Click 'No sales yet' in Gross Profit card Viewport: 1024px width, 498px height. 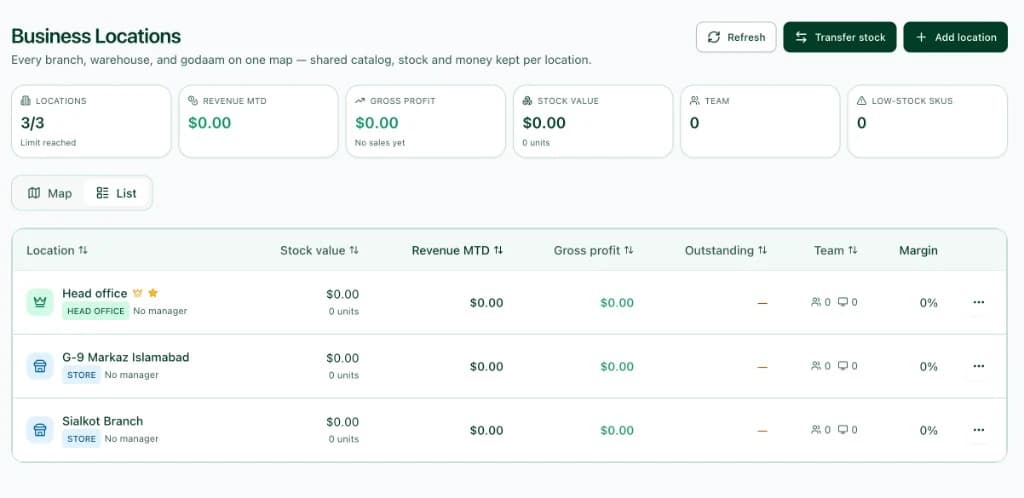pos(380,142)
